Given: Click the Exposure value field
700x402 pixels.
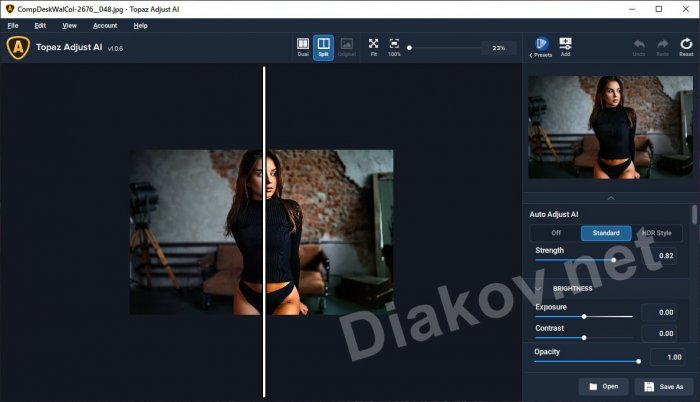Looking at the screenshot, I should tap(659, 312).
